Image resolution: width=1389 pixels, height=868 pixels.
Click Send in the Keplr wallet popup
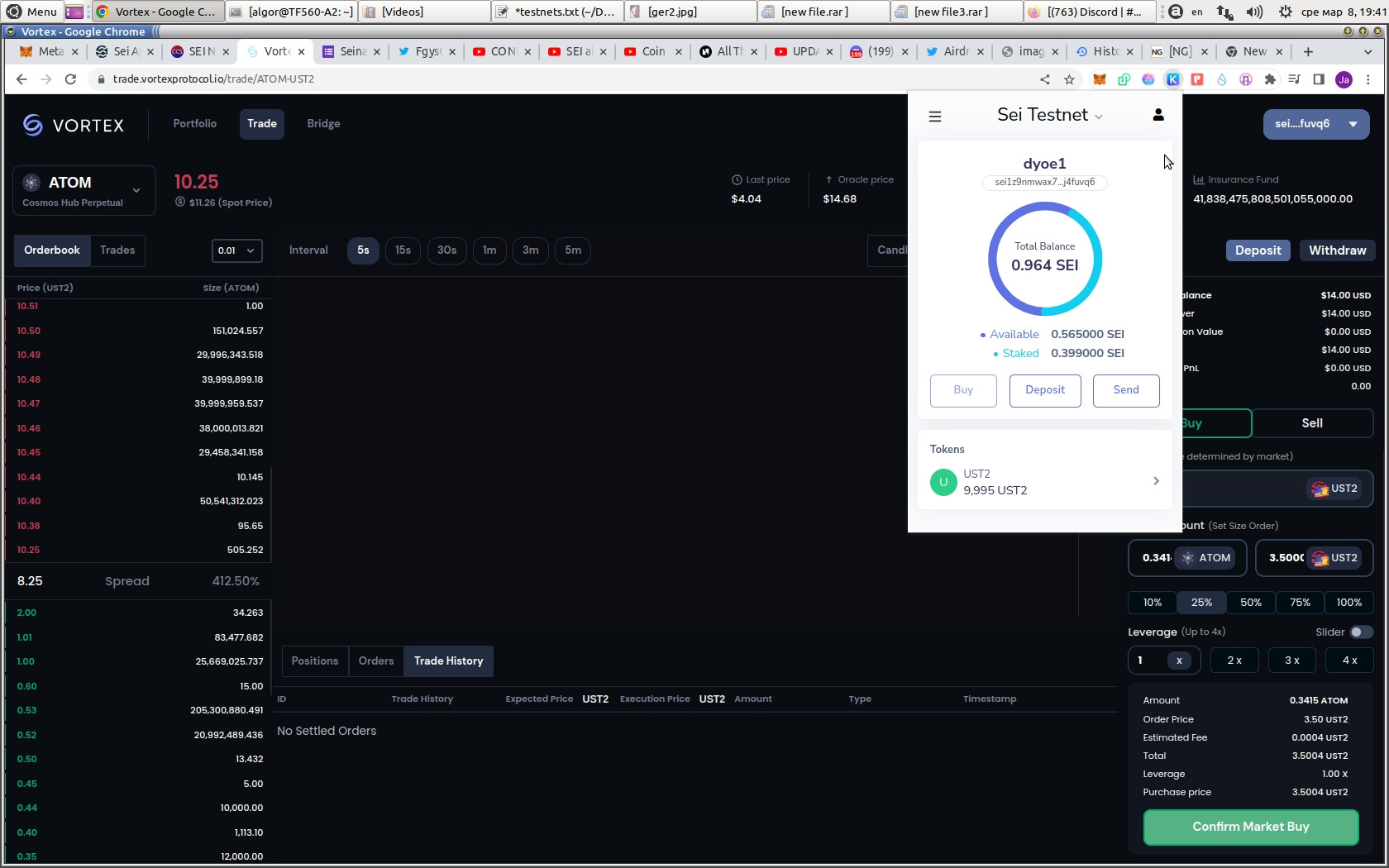point(1126,390)
